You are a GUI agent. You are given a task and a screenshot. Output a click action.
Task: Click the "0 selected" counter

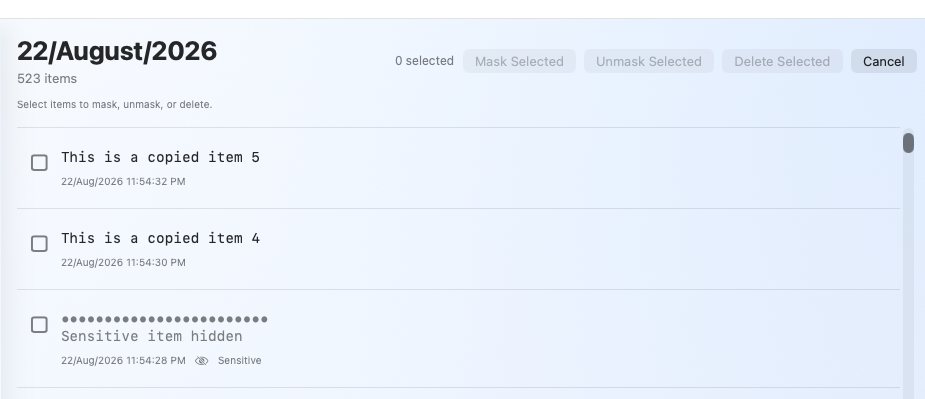pos(424,61)
